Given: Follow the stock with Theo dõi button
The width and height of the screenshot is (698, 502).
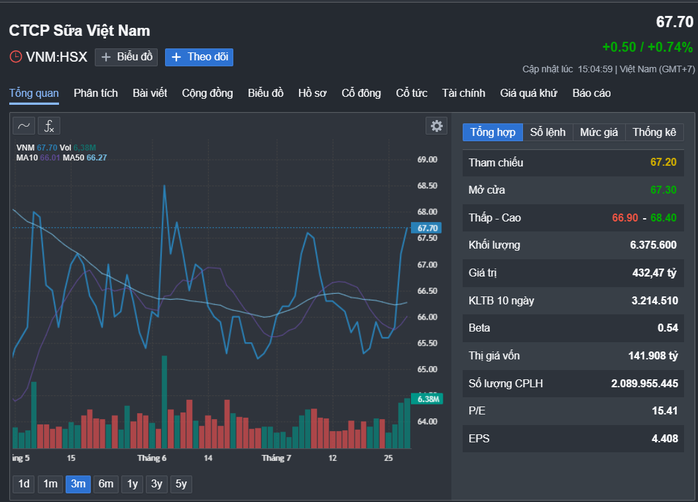Looking at the screenshot, I should 199,57.
